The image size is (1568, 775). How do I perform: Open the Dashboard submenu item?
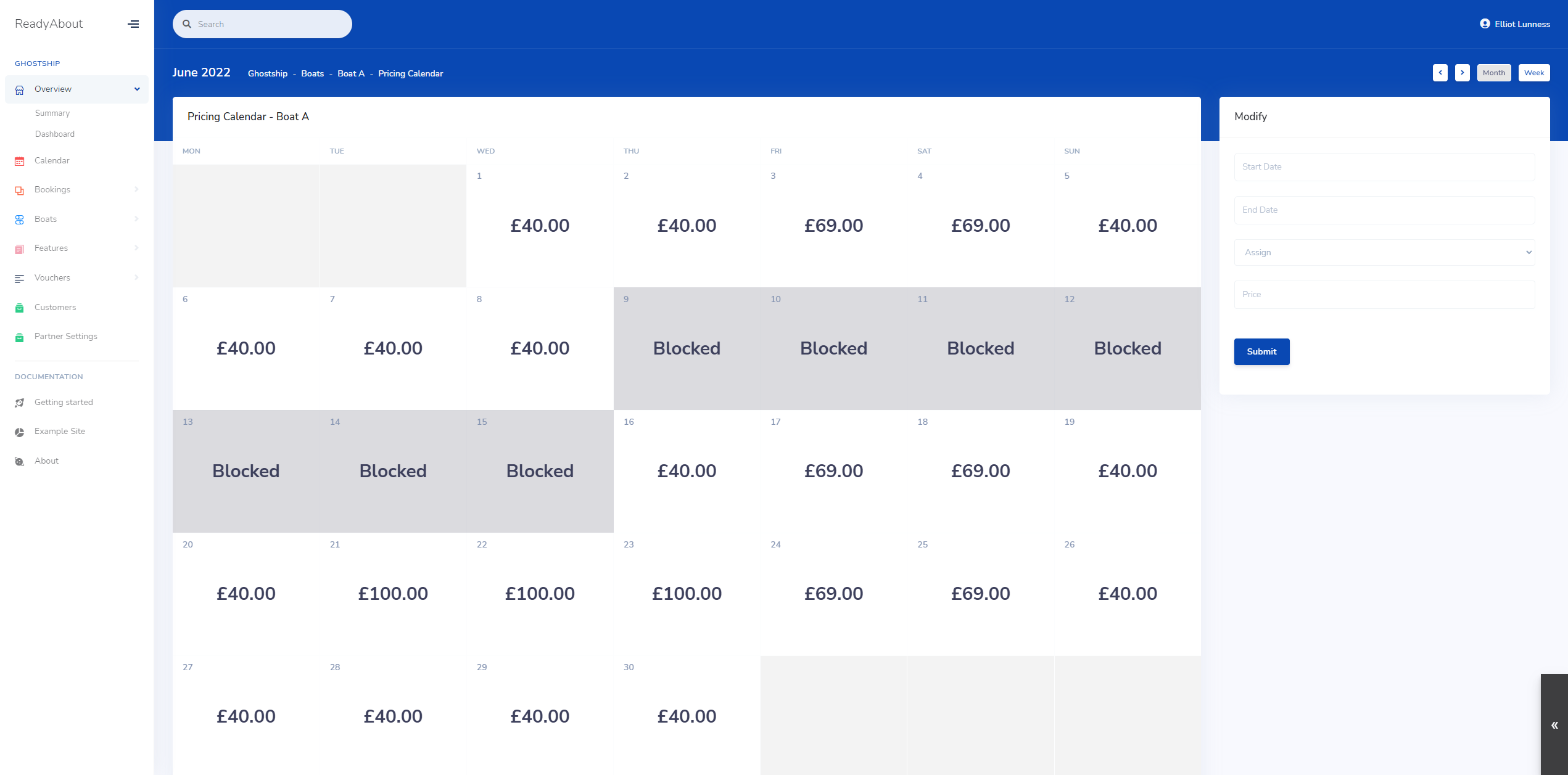pos(55,134)
